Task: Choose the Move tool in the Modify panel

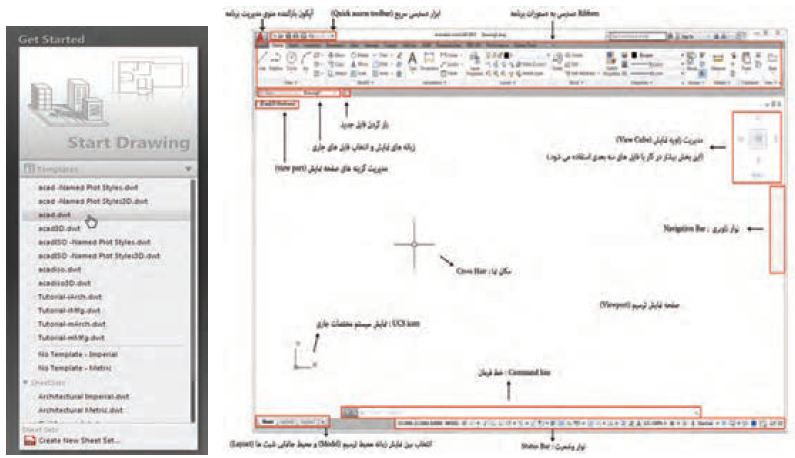Action: (x=337, y=55)
